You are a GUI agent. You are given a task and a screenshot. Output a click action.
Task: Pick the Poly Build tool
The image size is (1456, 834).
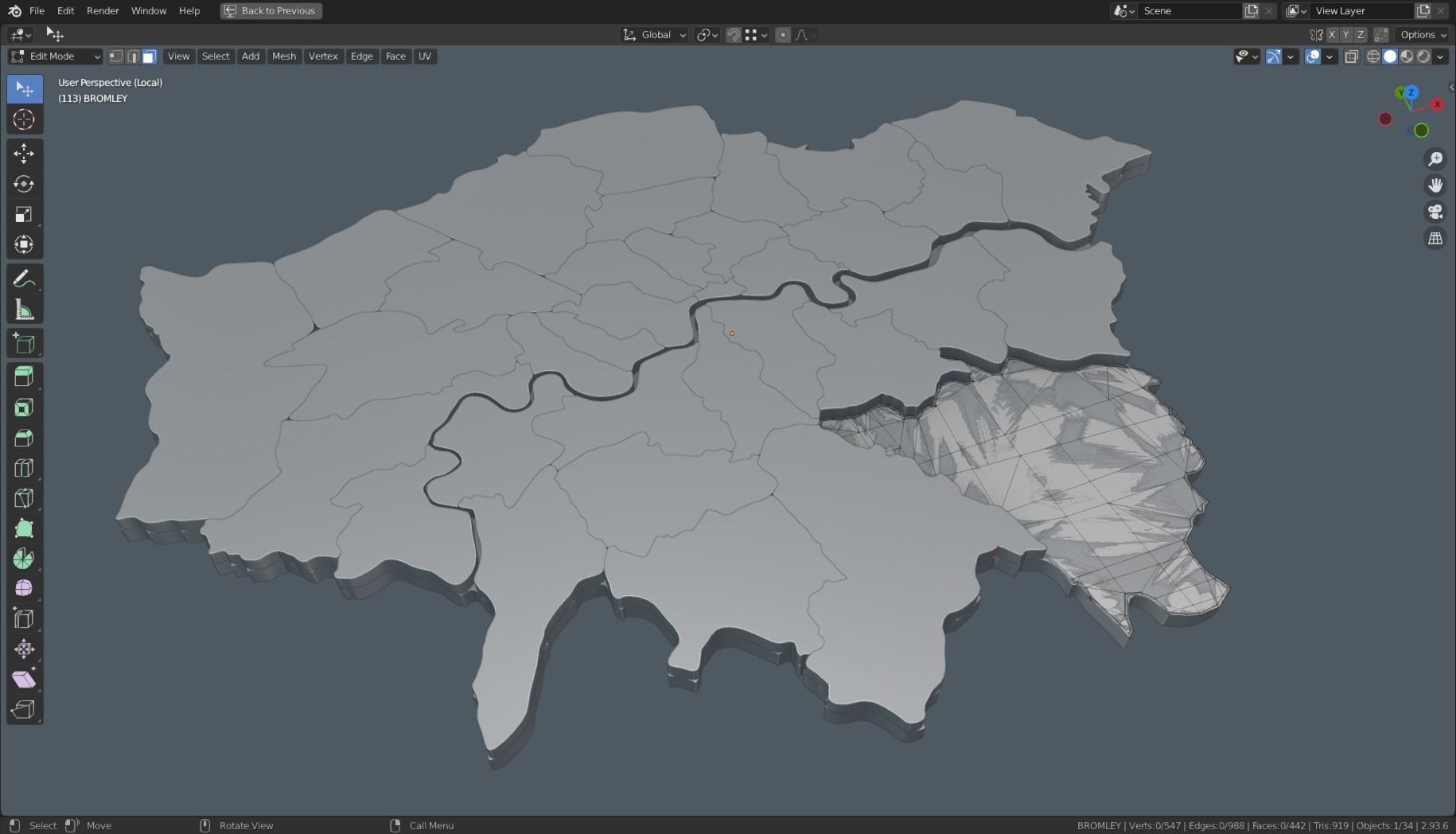[24, 528]
